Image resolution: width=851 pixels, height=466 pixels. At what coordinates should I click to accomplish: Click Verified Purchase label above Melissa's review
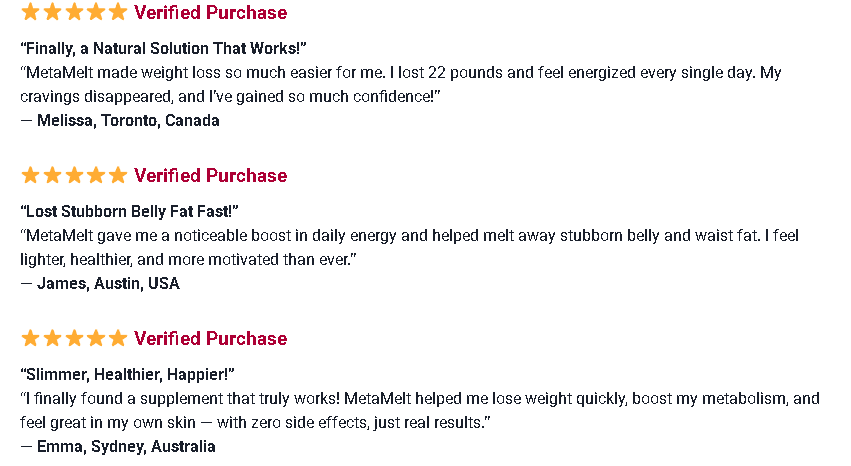click(210, 13)
